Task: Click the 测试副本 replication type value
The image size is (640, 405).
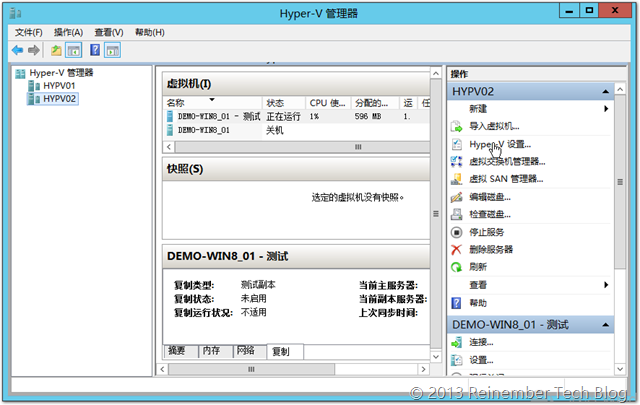Action: [x=258, y=285]
